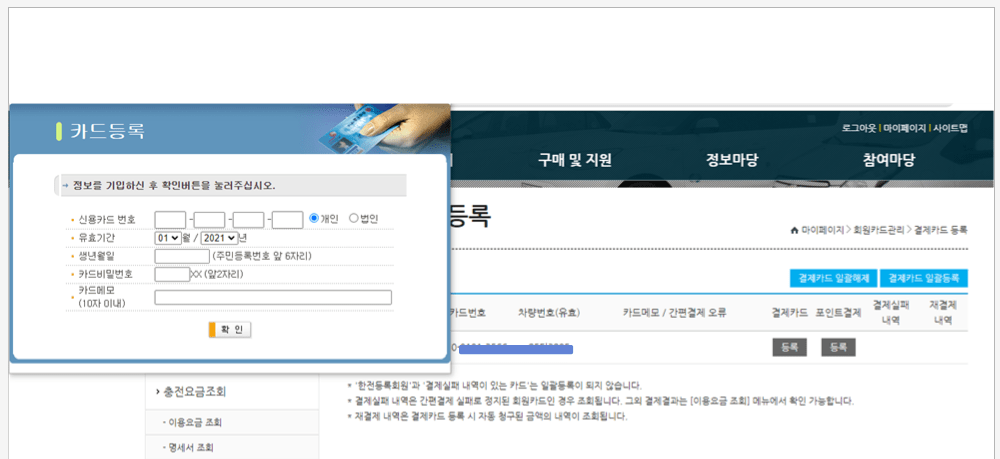Screen dimensions: 1000x459
Task: Click the third credit card number field
Action: [248, 220]
